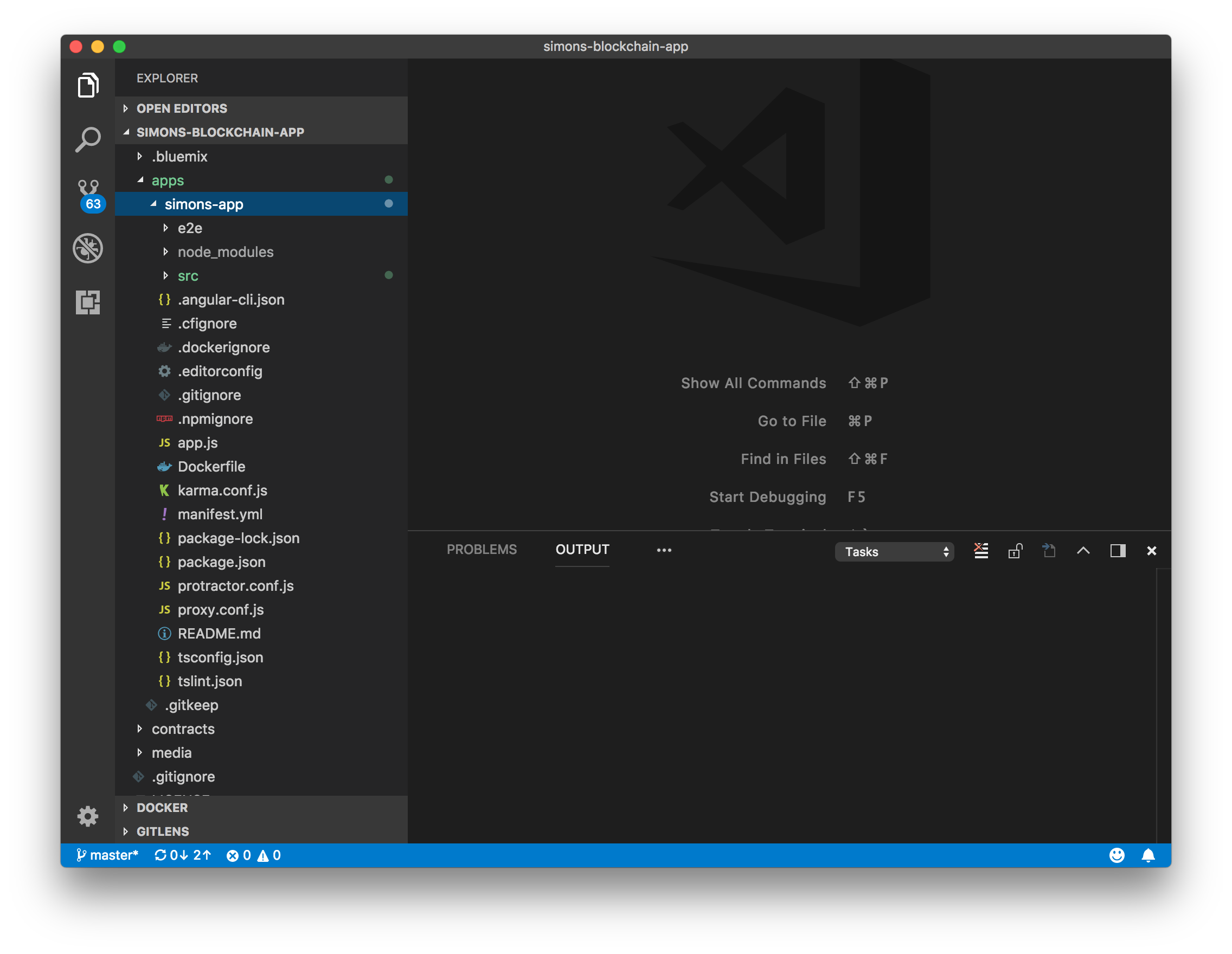Open the notifications bell in status bar
1232x954 pixels.
1148,855
